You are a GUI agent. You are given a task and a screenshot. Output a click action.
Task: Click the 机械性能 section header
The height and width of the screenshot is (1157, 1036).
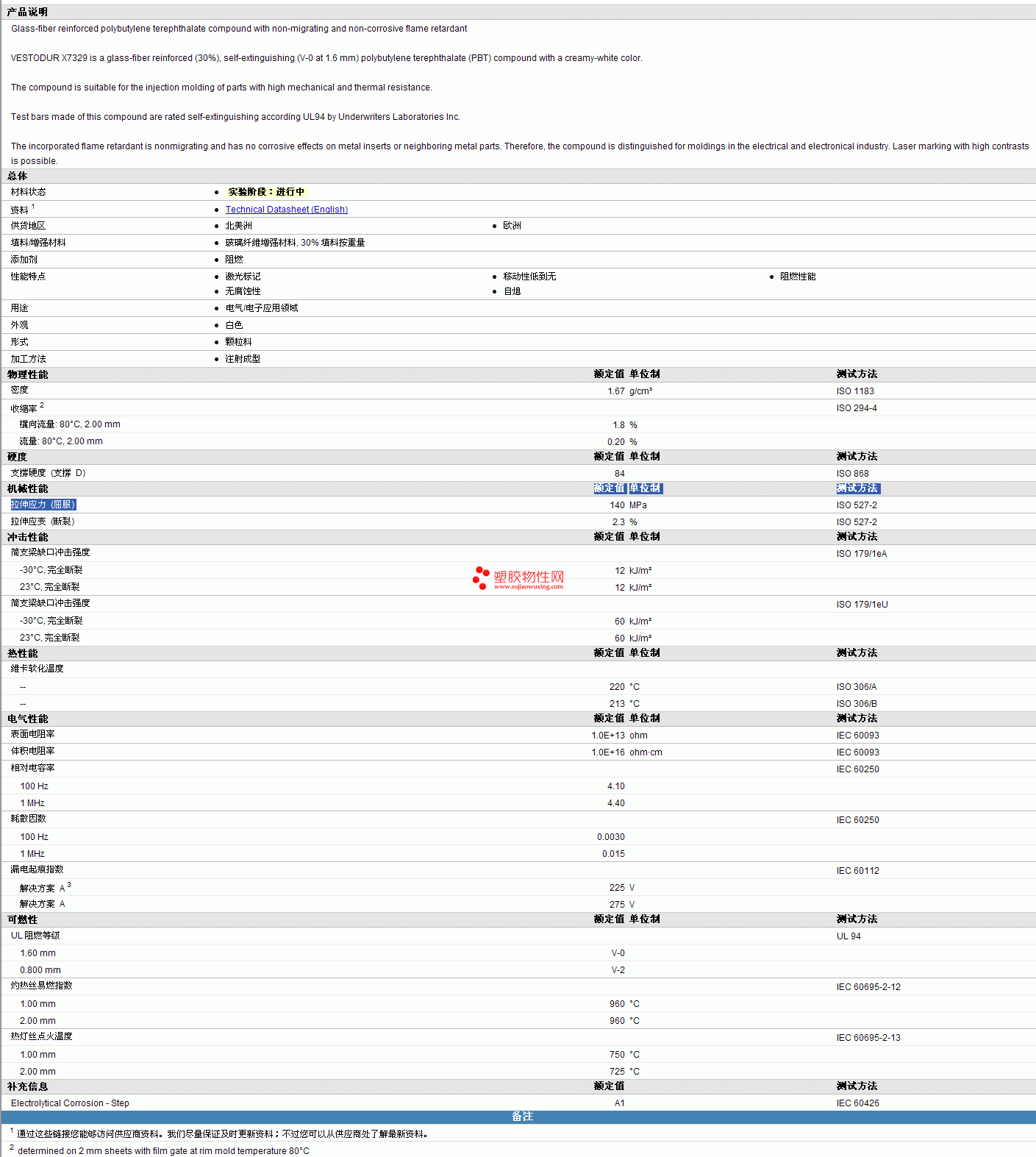27,488
